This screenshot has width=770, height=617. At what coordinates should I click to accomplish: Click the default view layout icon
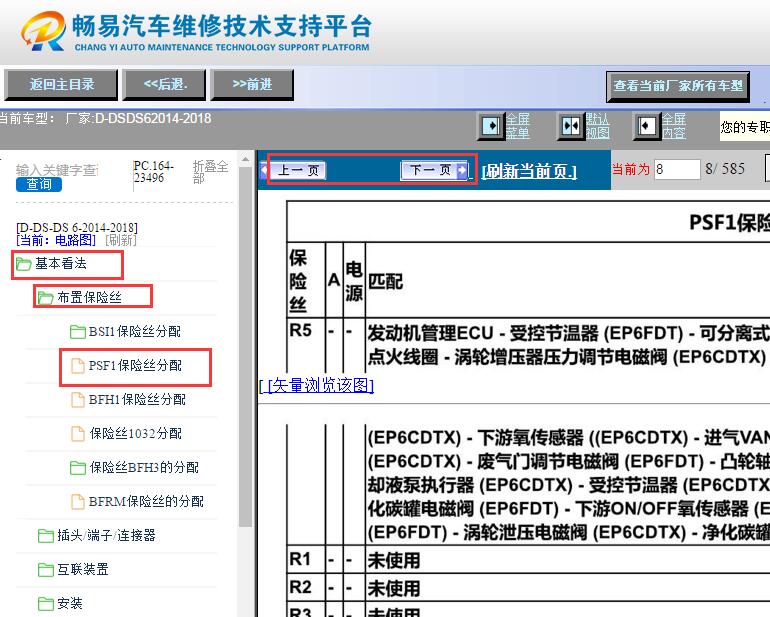pos(571,126)
